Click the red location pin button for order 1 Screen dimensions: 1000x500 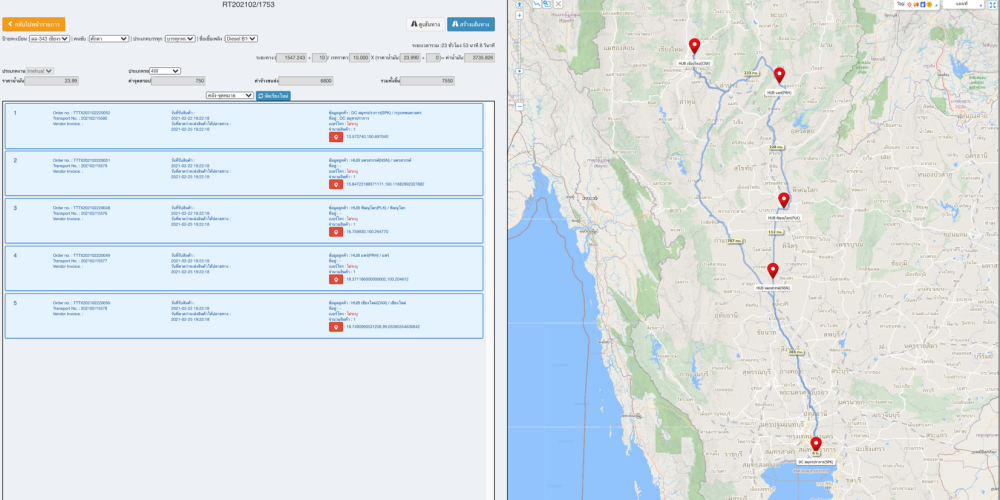336,137
